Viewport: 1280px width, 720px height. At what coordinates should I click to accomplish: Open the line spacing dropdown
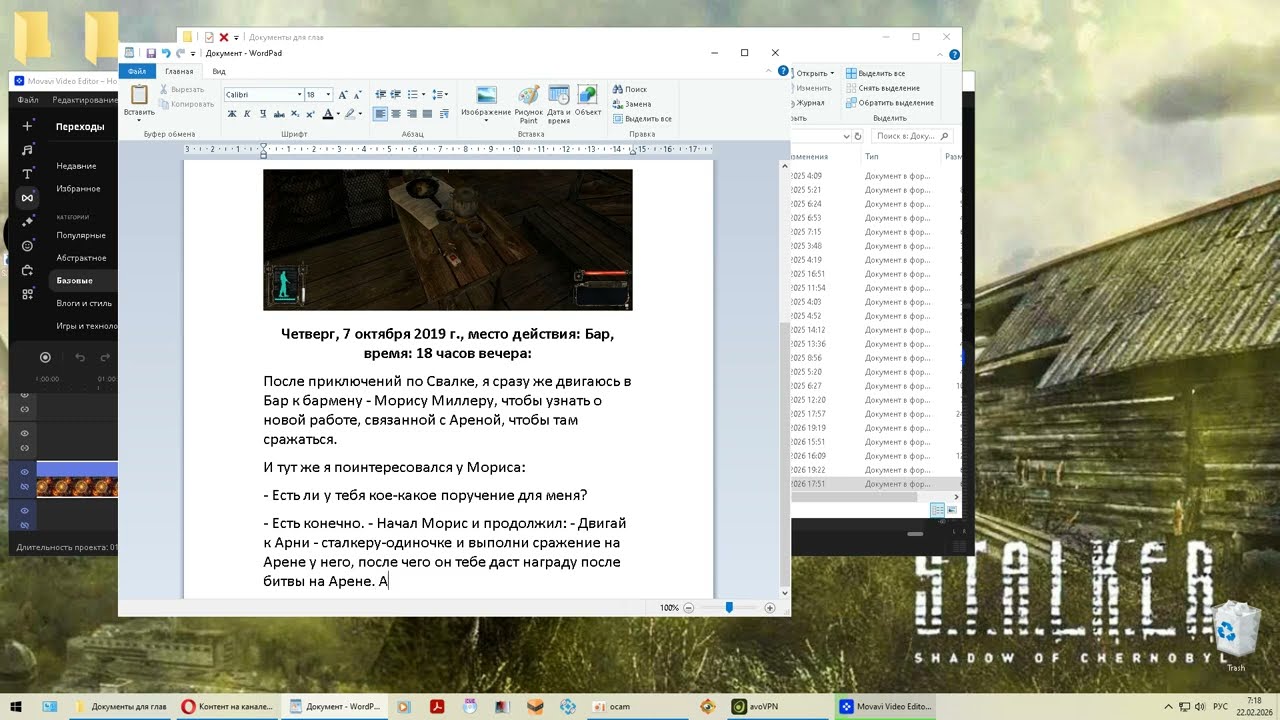point(440,94)
